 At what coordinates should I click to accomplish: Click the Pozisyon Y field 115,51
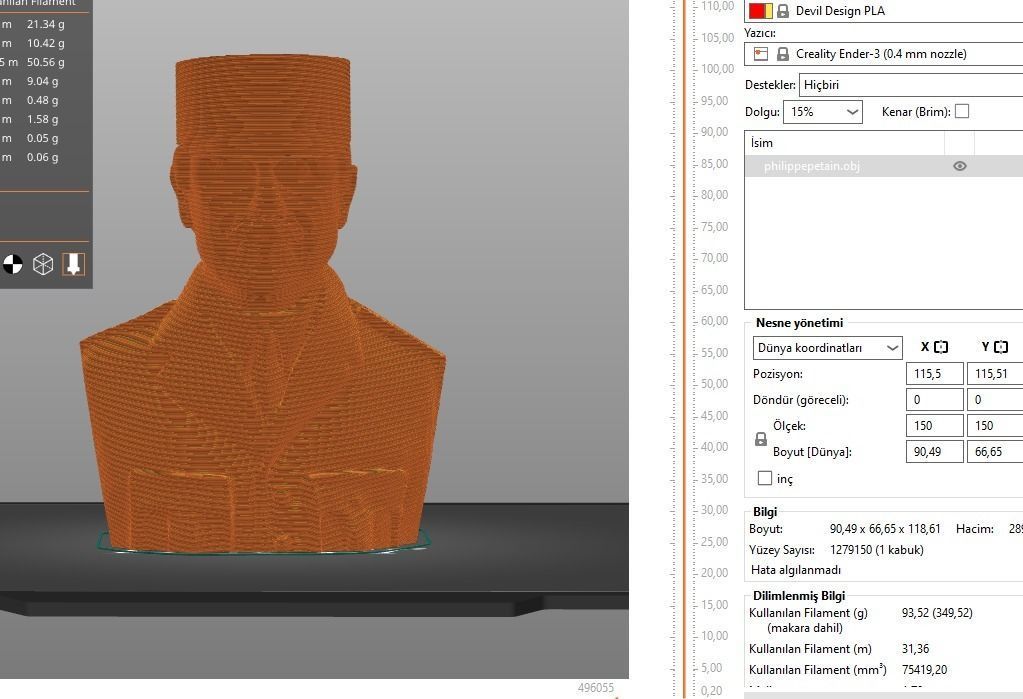click(x=995, y=374)
